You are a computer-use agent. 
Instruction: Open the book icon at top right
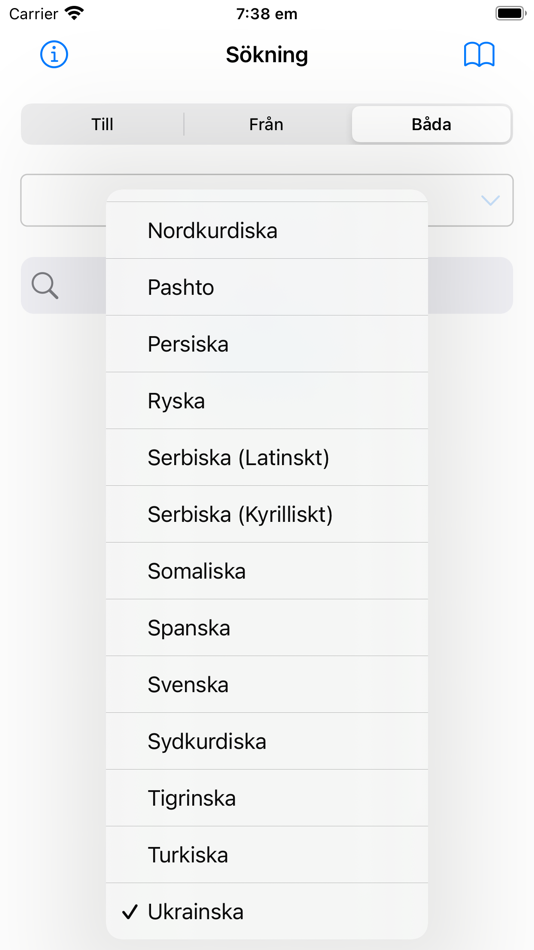[x=479, y=55]
